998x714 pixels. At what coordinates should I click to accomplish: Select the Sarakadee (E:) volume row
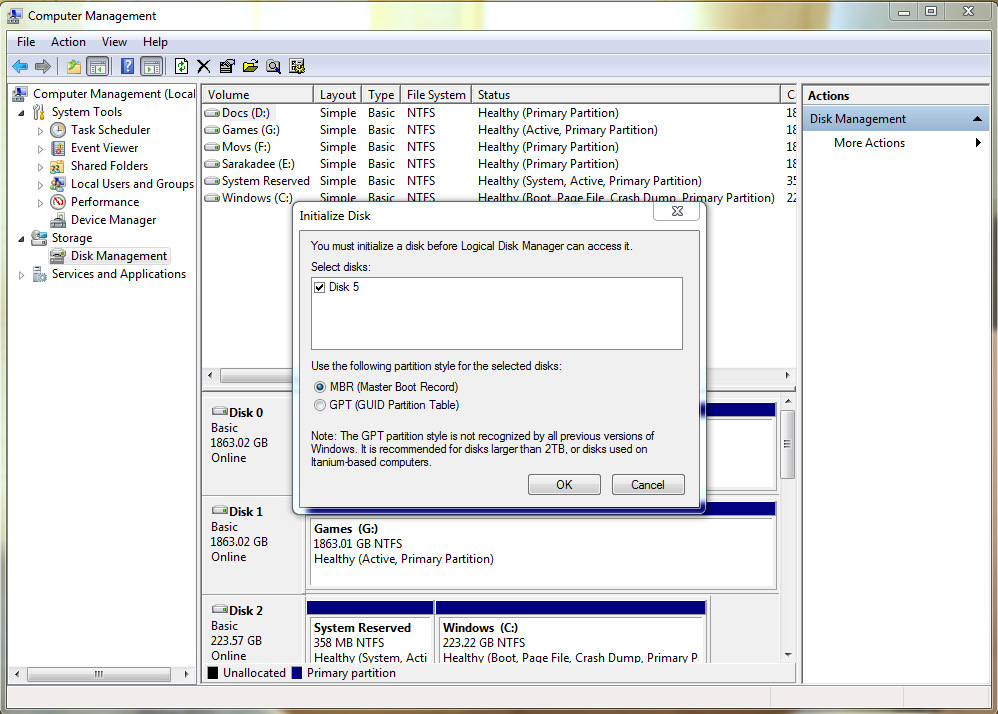pos(499,164)
